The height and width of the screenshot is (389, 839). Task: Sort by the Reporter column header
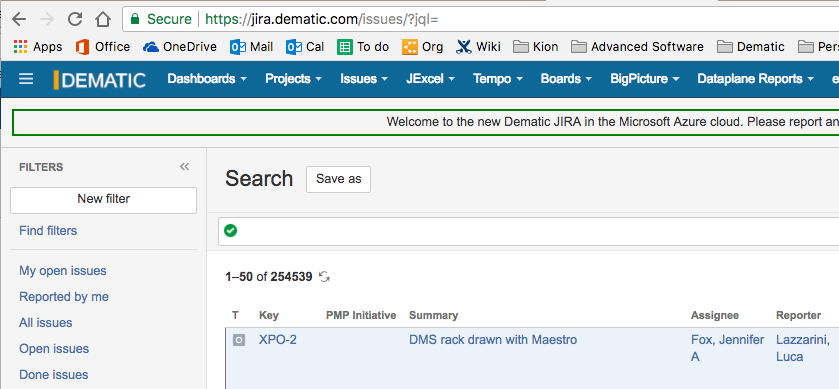(798, 316)
